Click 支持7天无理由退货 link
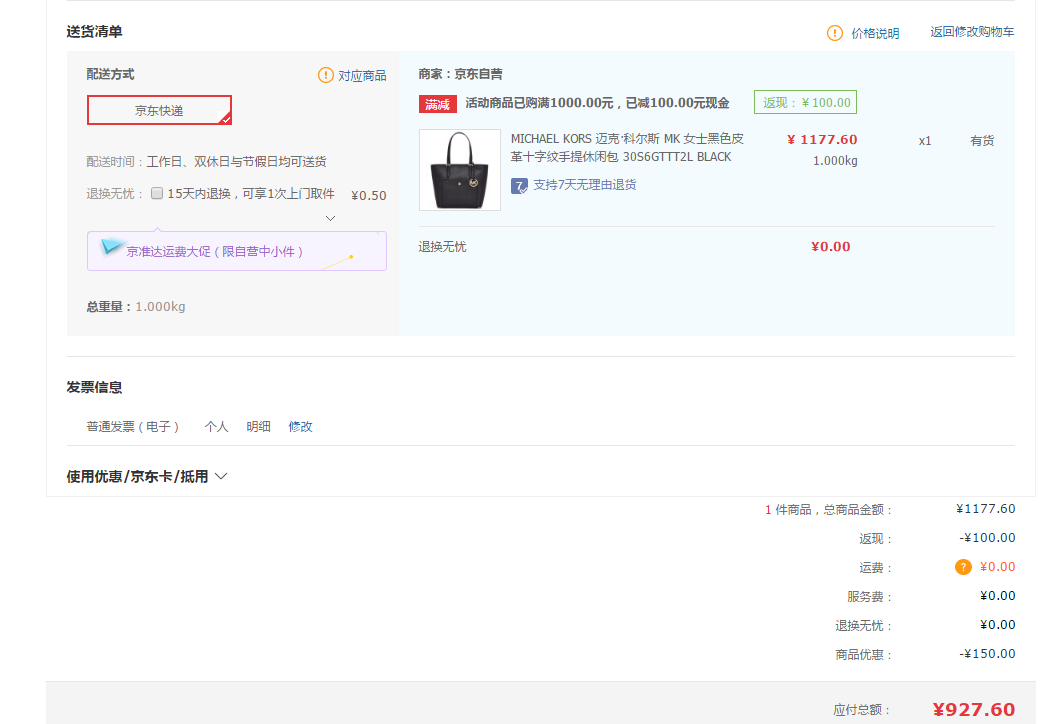 [584, 185]
